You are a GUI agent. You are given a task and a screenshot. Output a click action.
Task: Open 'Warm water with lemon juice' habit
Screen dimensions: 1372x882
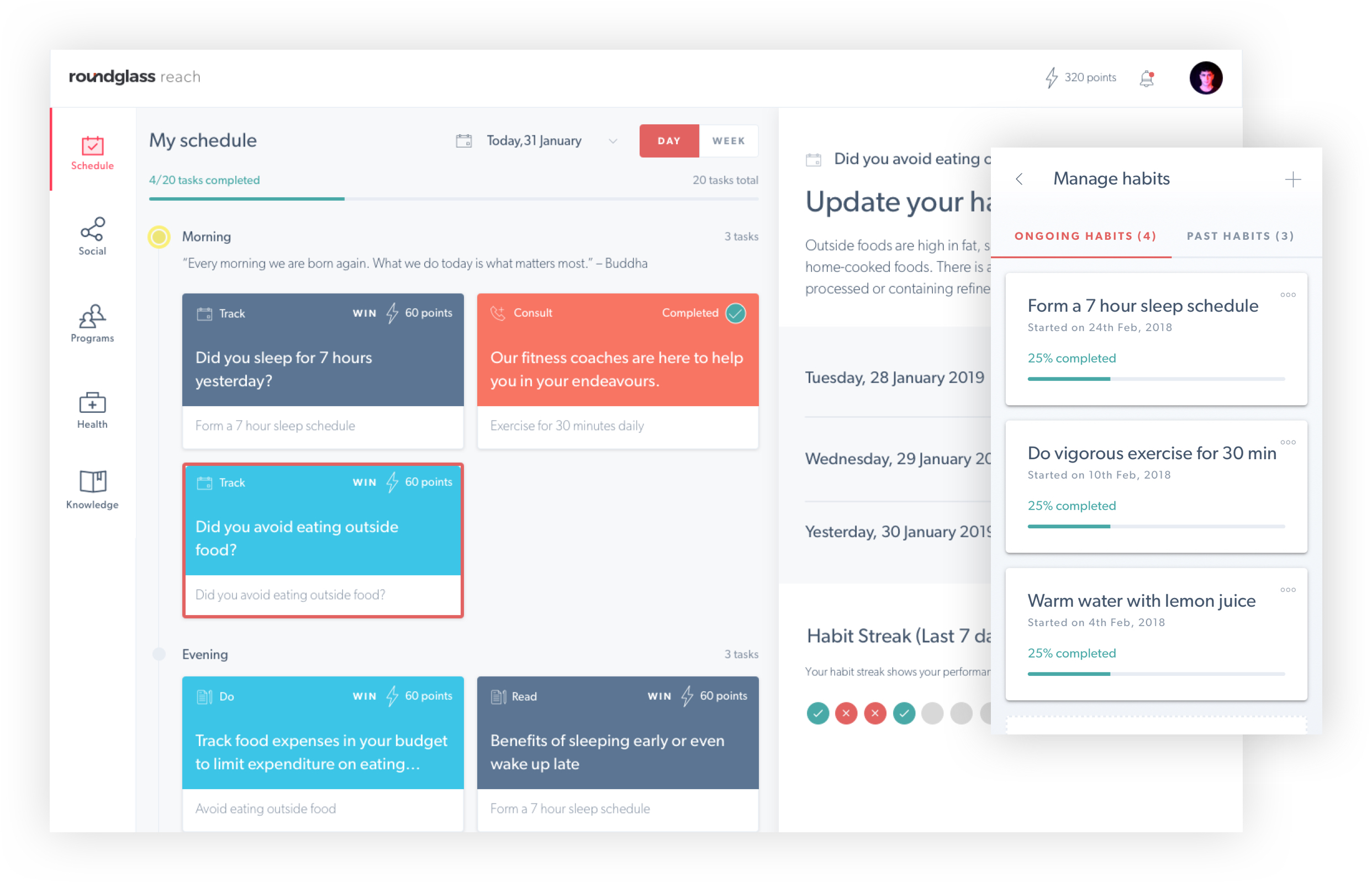pos(1155,634)
